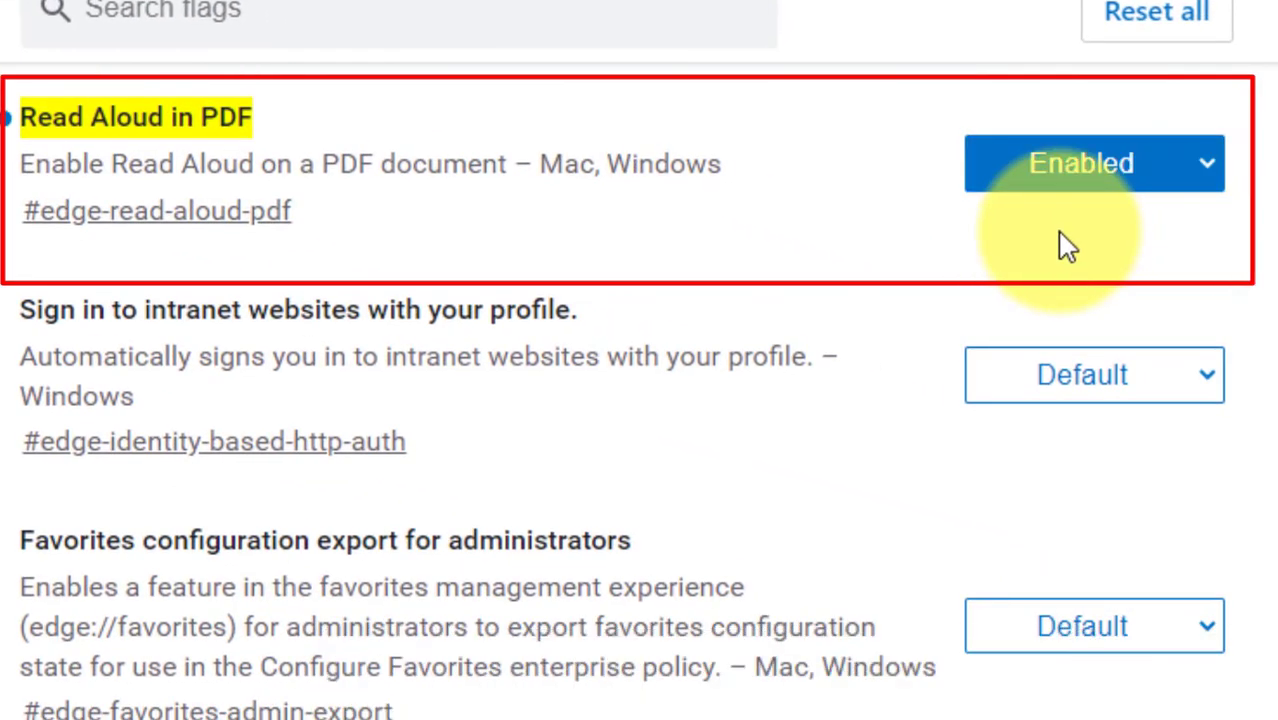Click the chevron arrow on the Enabled dropdown

click(1207, 163)
